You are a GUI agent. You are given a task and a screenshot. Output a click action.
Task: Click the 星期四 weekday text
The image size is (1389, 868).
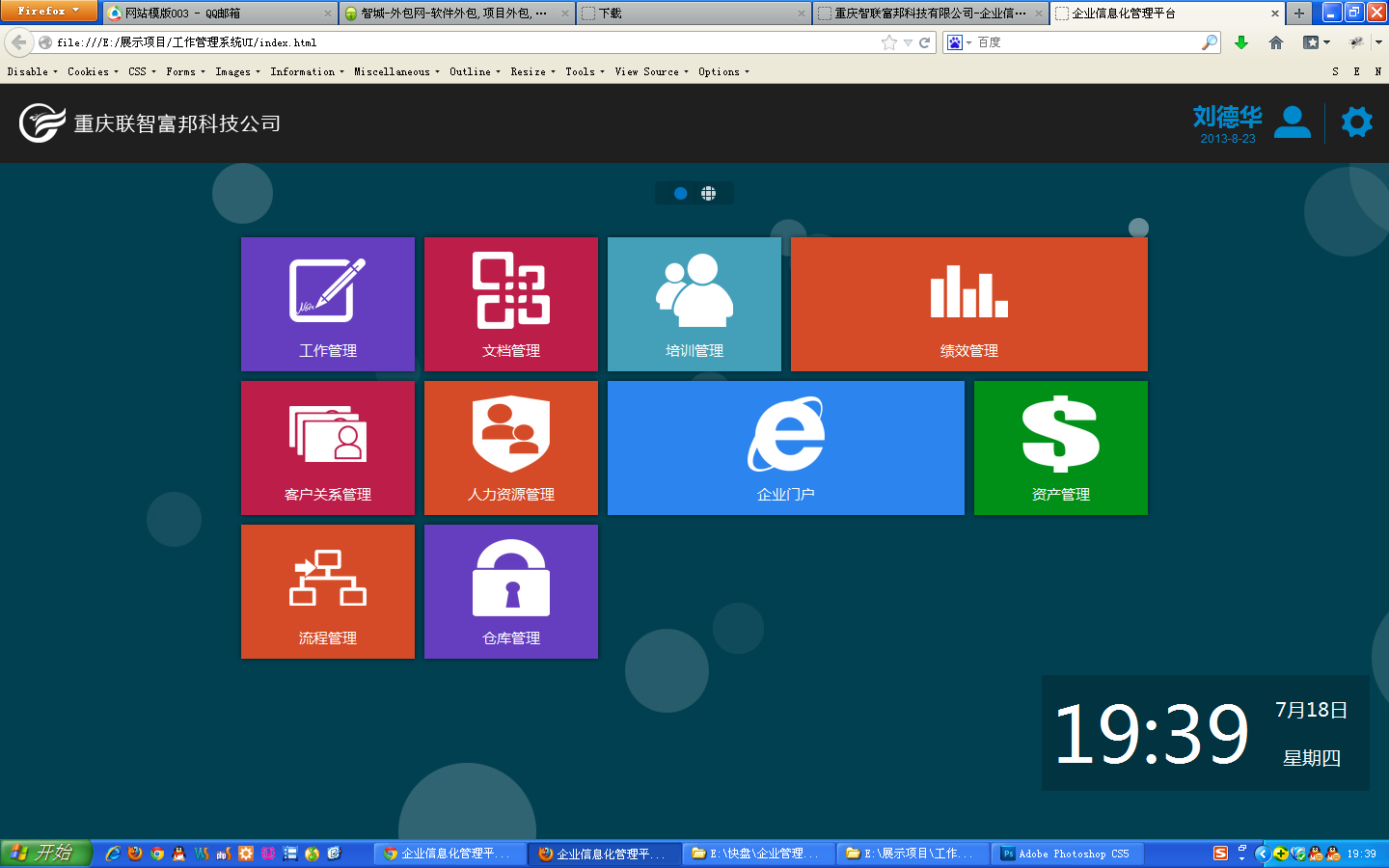[x=1312, y=758]
